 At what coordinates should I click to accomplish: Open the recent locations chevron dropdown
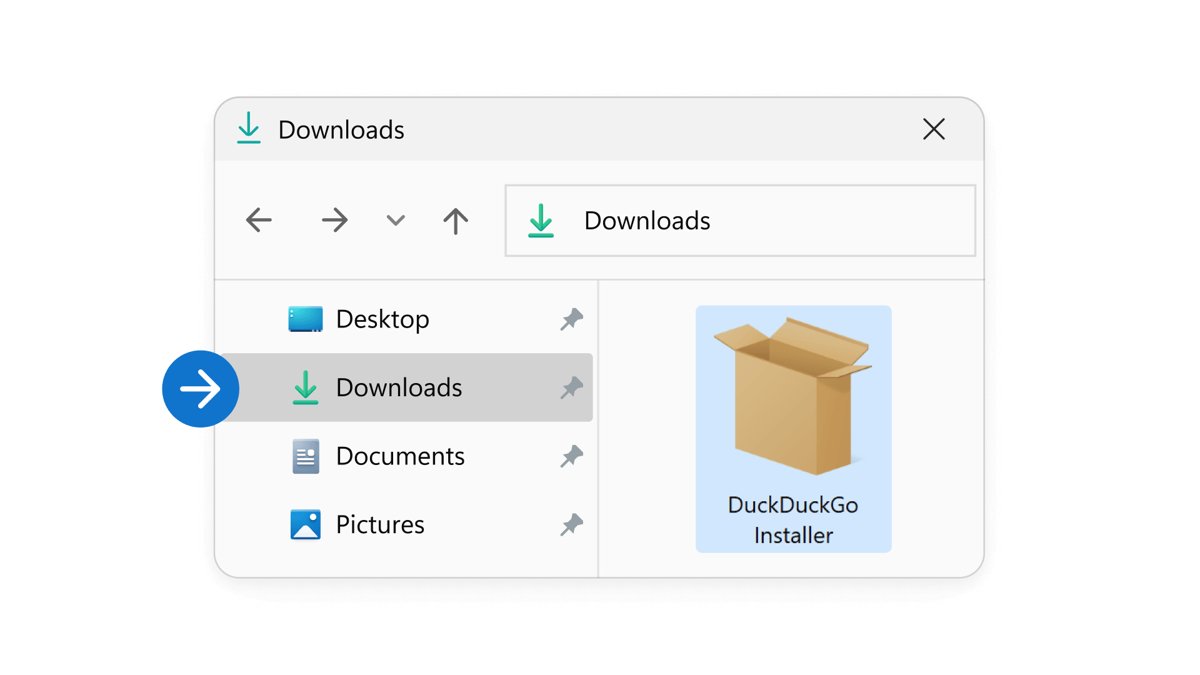click(396, 221)
